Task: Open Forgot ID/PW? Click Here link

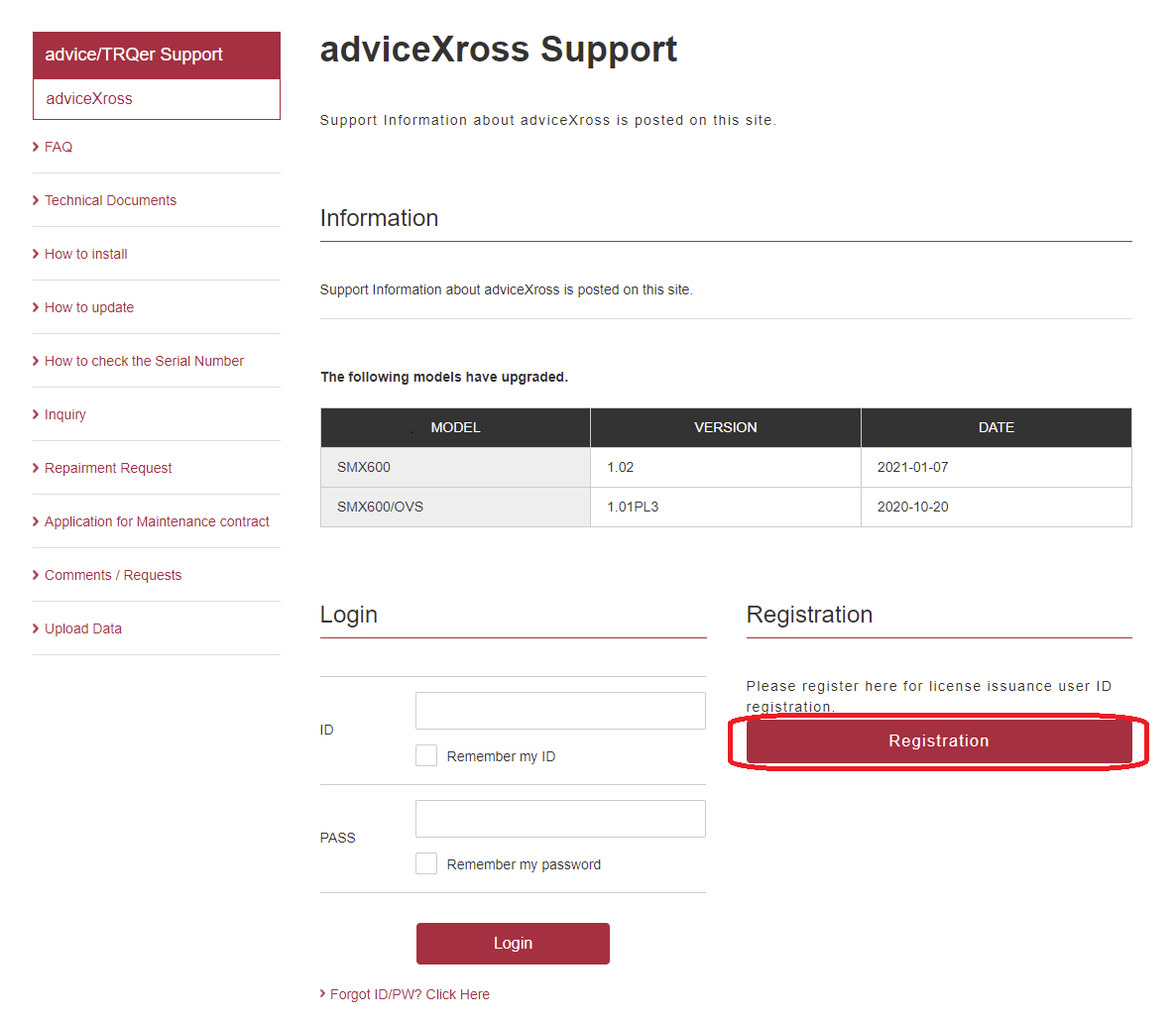Action: 410,994
